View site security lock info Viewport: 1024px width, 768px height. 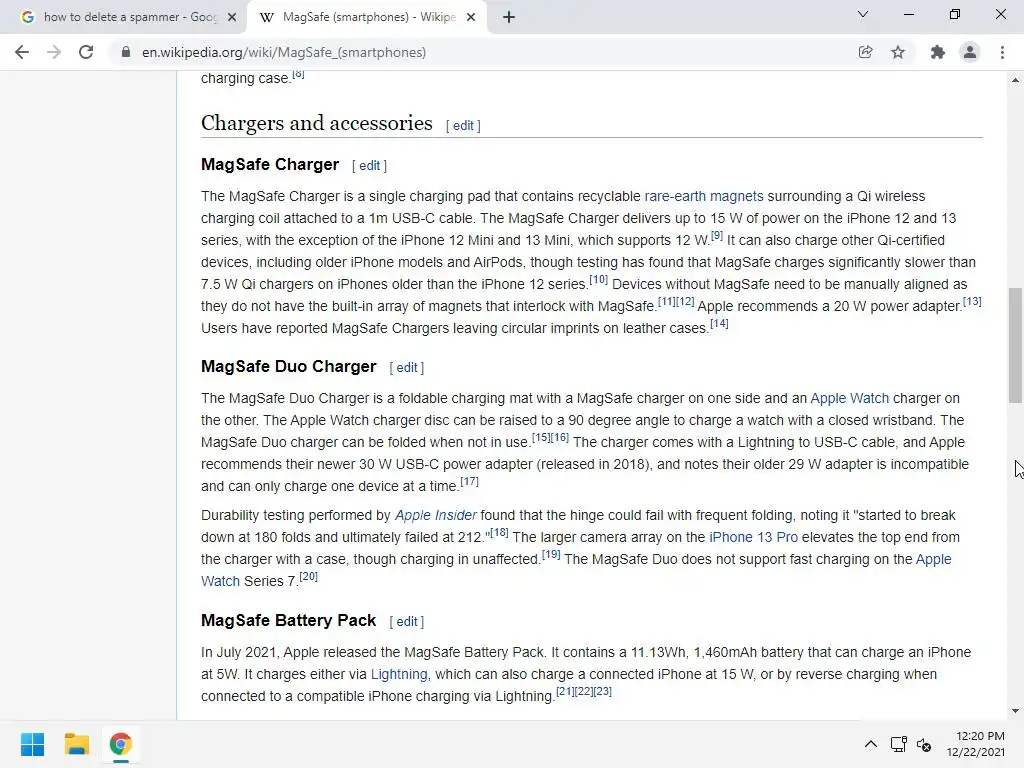coord(125,52)
